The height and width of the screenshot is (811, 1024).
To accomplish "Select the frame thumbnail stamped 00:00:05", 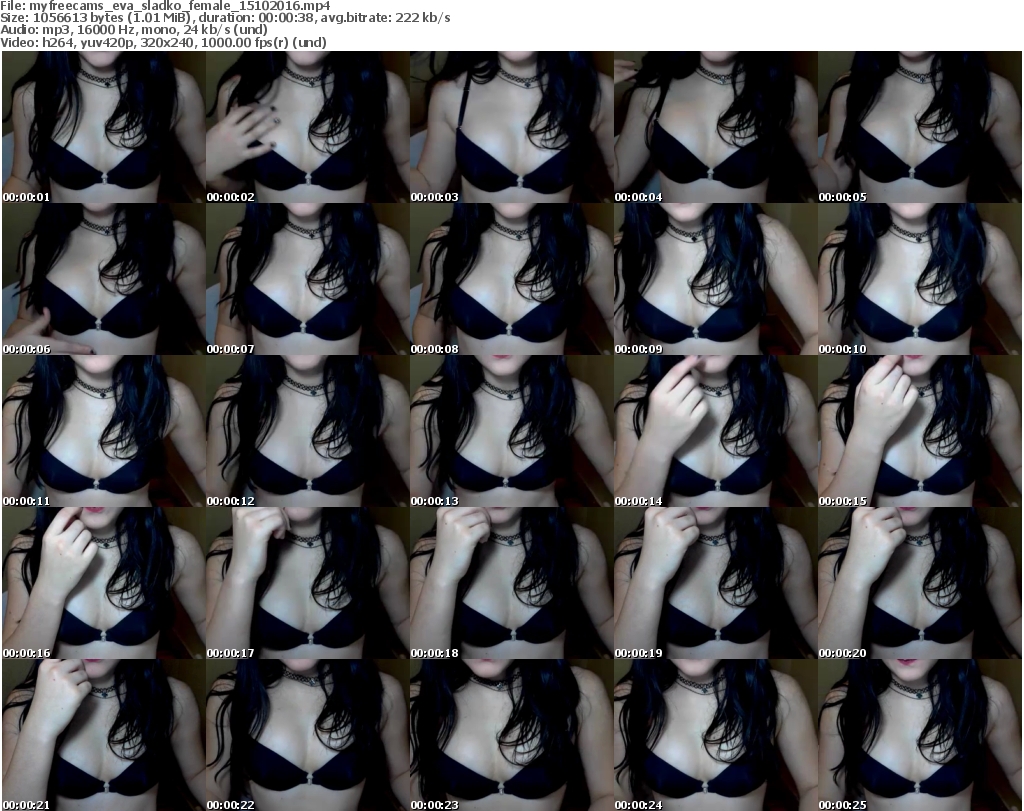I will (920, 127).
